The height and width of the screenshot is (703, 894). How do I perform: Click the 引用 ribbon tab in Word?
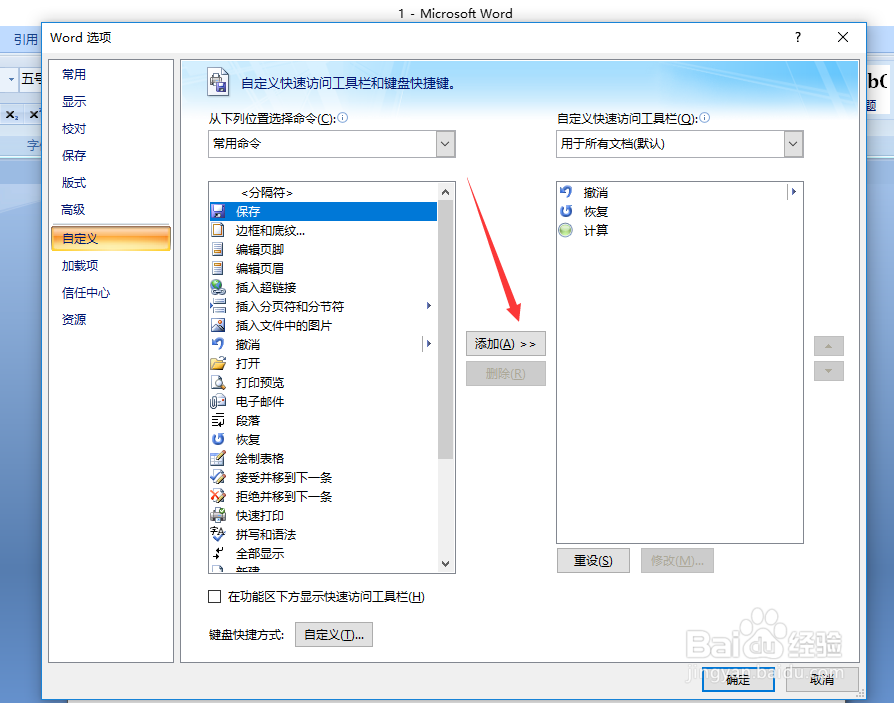pyautogui.click(x=26, y=39)
